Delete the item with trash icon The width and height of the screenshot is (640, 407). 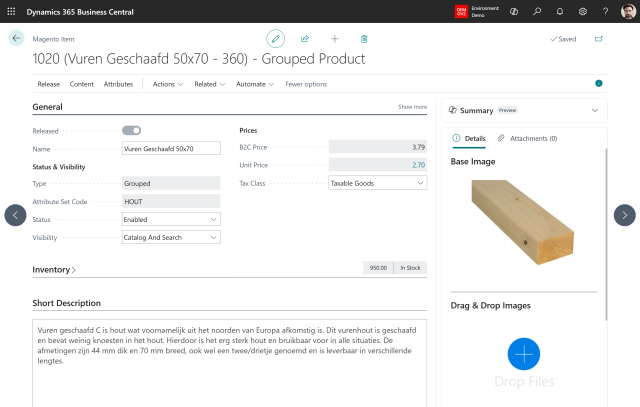[x=364, y=39]
